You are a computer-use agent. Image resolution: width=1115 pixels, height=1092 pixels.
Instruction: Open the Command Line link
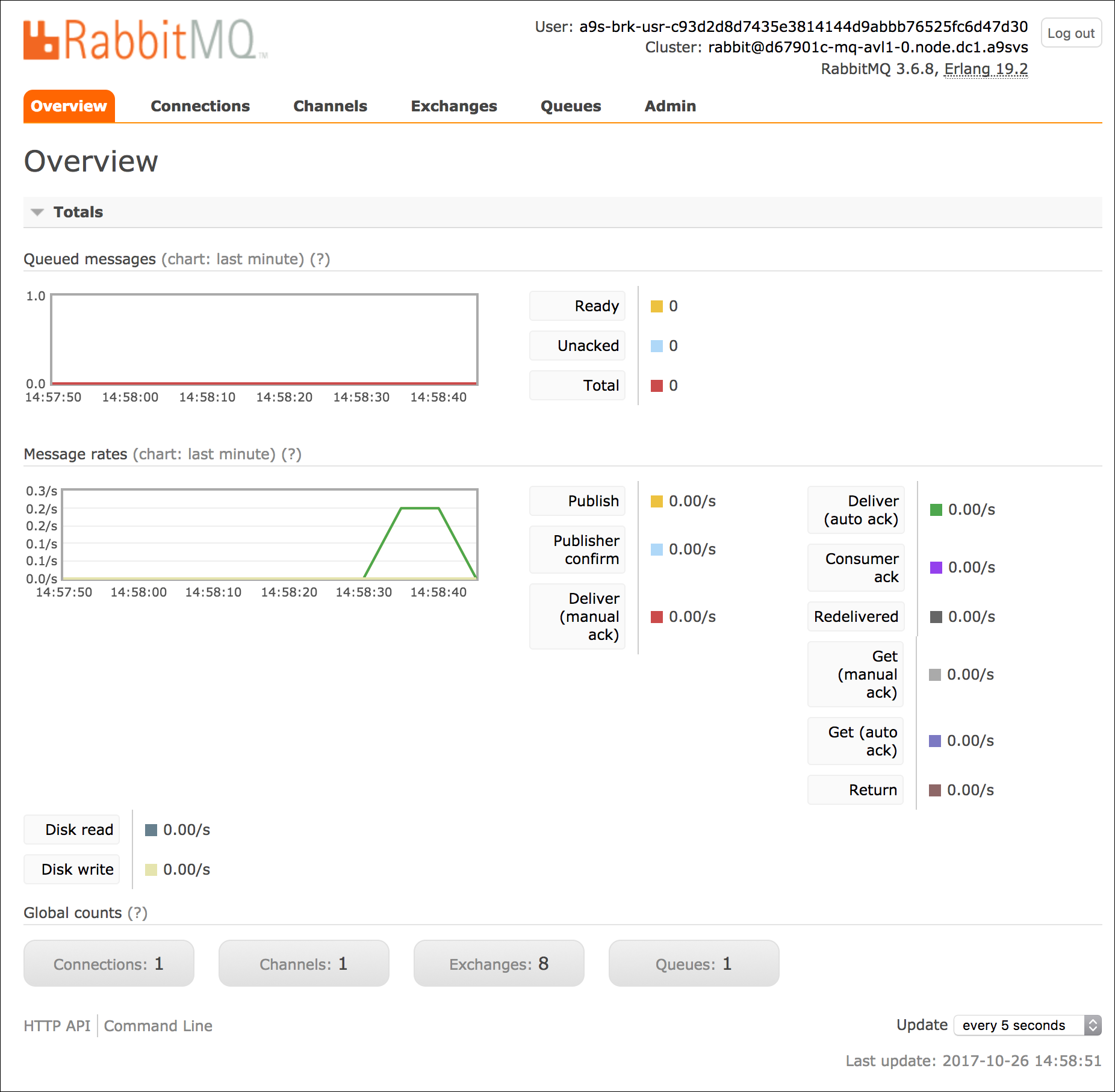pyautogui.click(x=158, y=1026)
